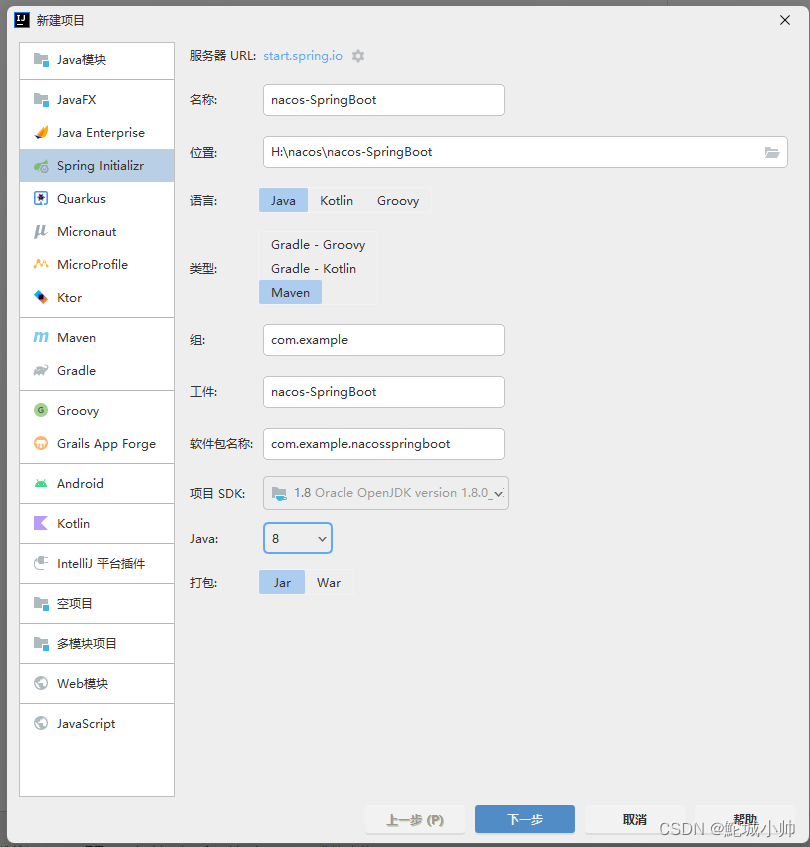The image size is (810, 847).
Task: Open settings gear next to server URL
Action: point(357,56)
